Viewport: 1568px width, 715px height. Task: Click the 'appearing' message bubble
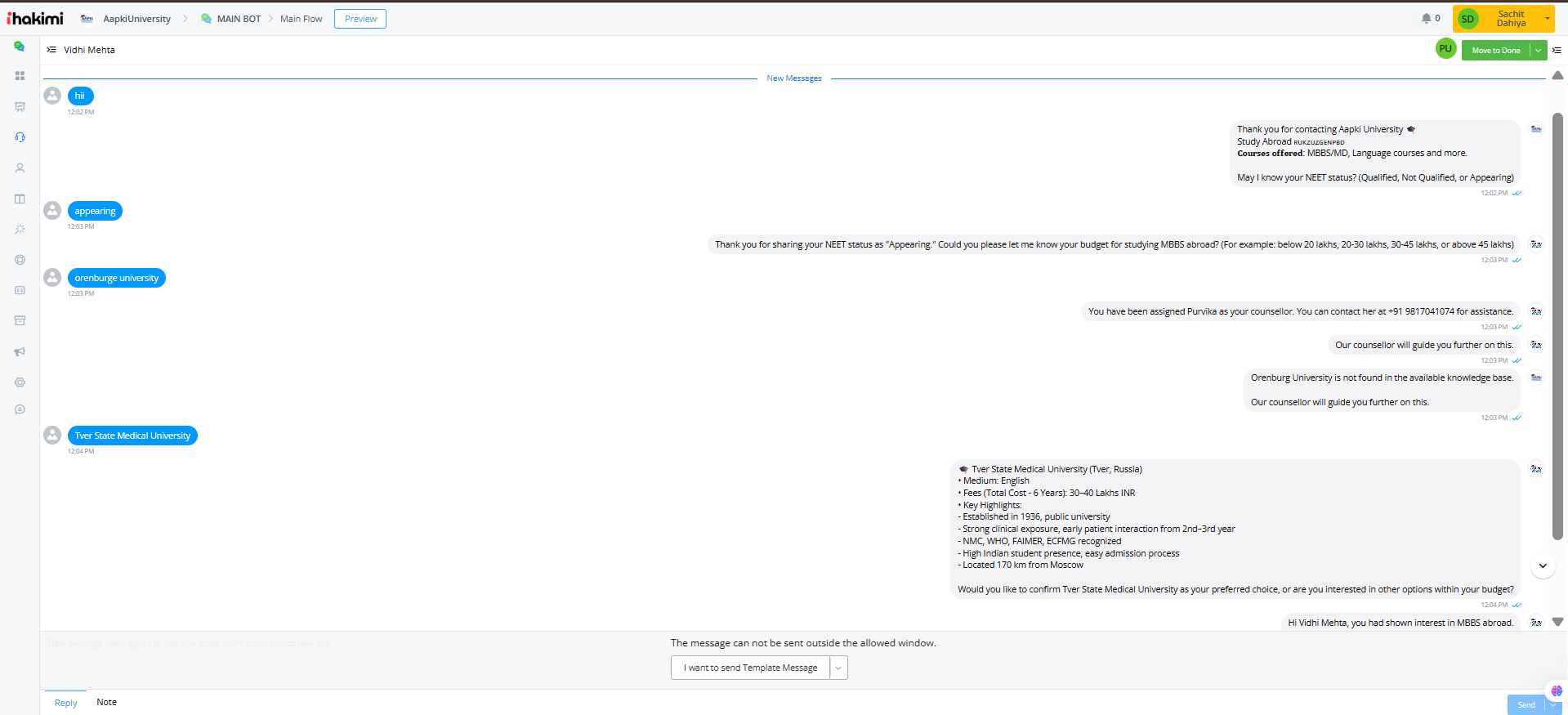(95, 211)
